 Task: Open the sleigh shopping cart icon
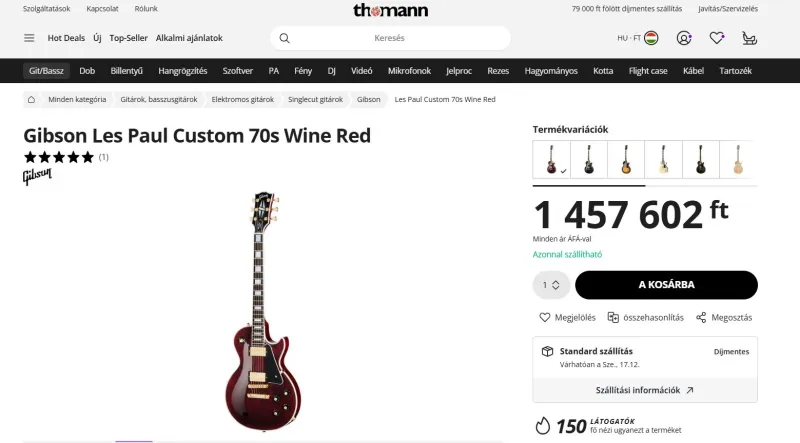pos(749,38)
